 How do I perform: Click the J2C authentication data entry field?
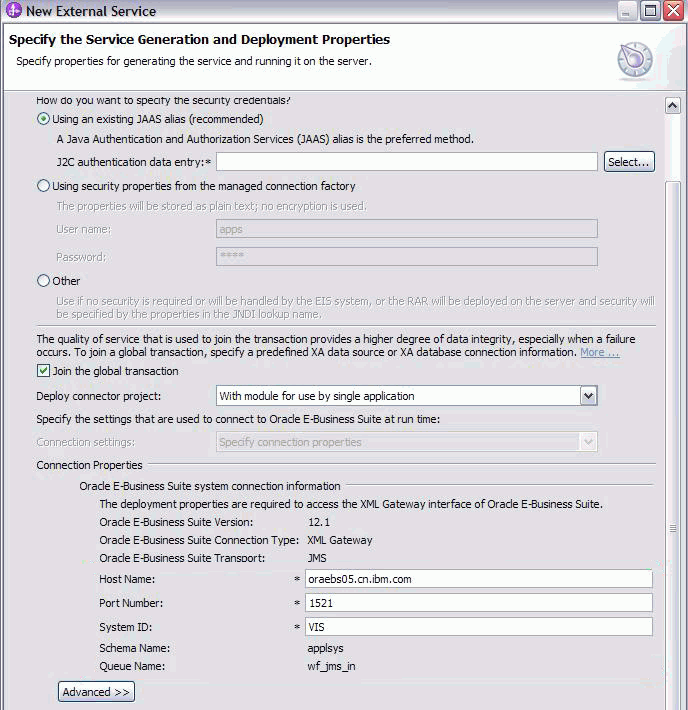pos(407,162)
